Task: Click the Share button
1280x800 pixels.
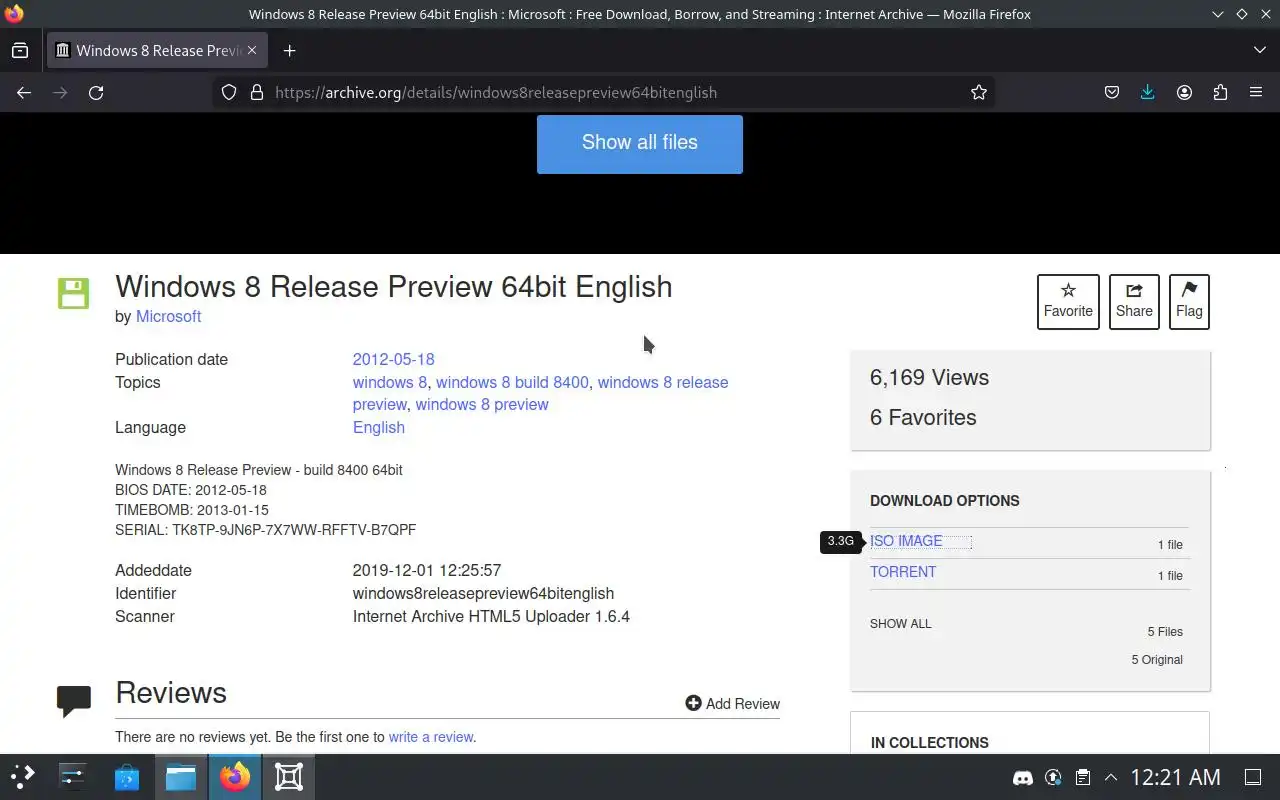Action: [x=1134, y=301]
